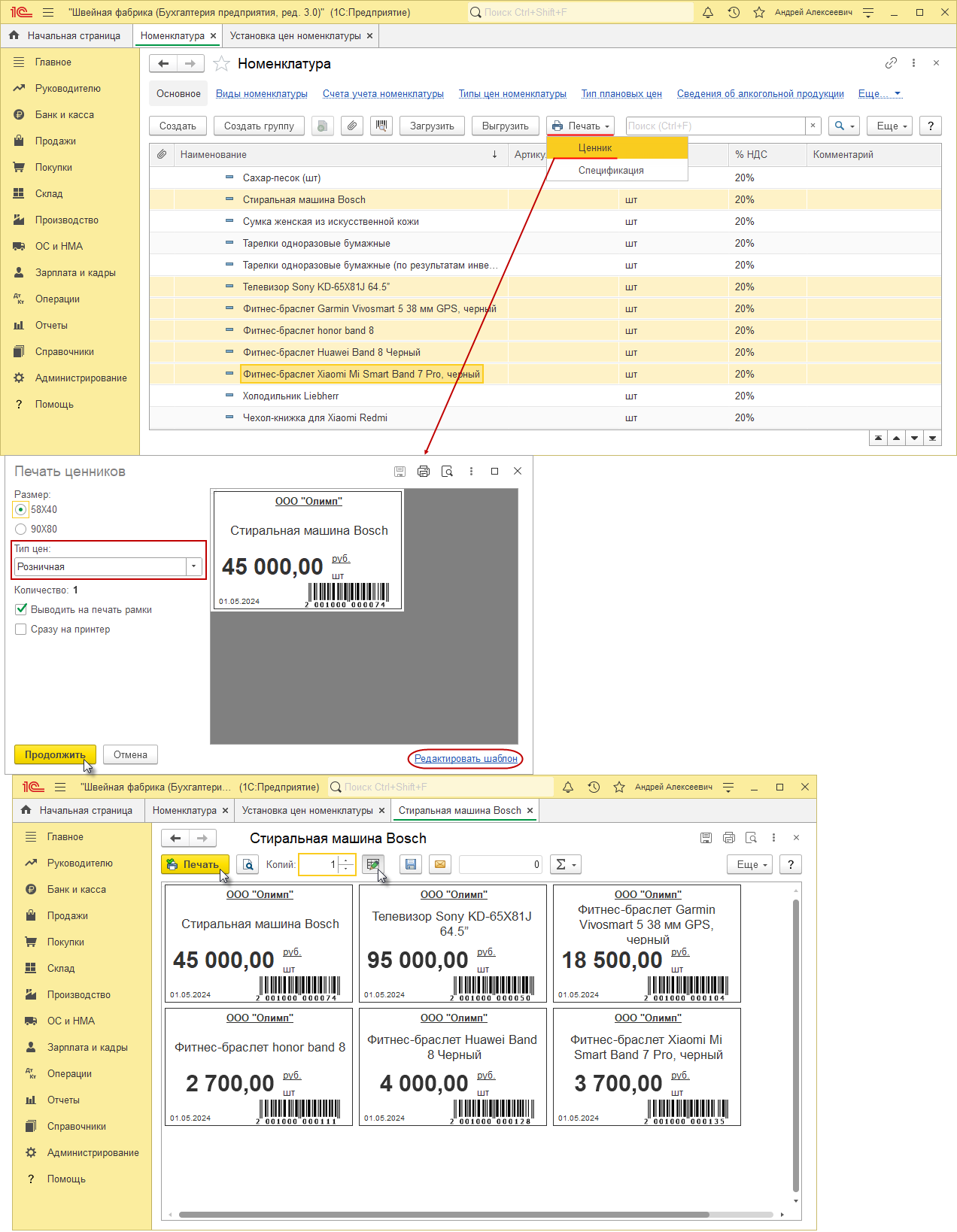Screen dimensions: 957x1232
Task: Click preview icon in Печать ценников dialog
Action: point(447,472)
